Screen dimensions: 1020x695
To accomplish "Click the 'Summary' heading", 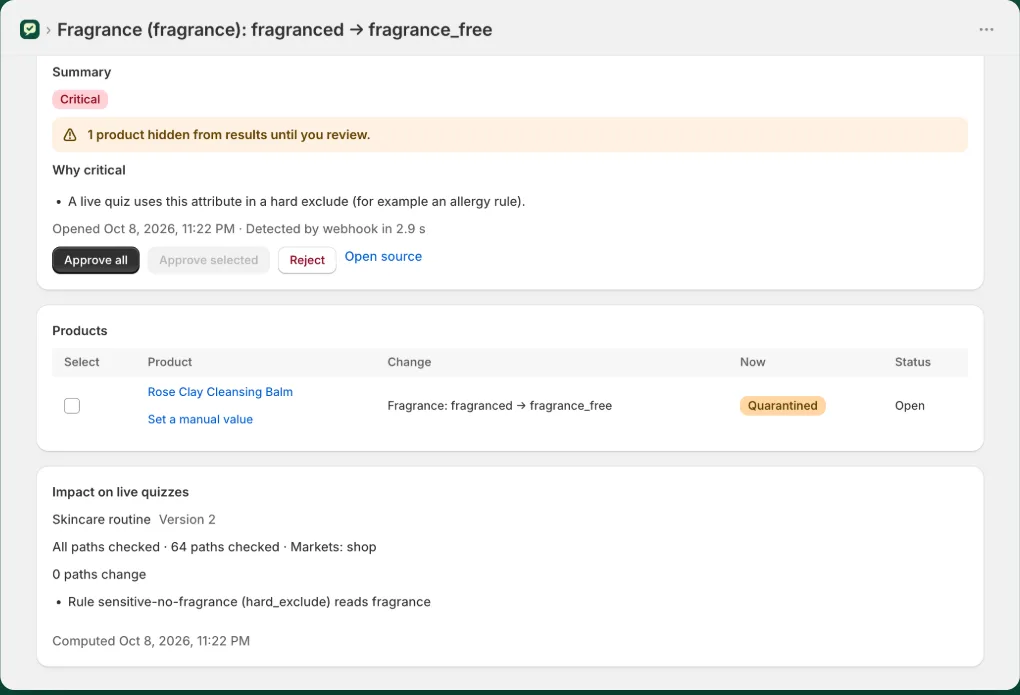I will 82,72.
